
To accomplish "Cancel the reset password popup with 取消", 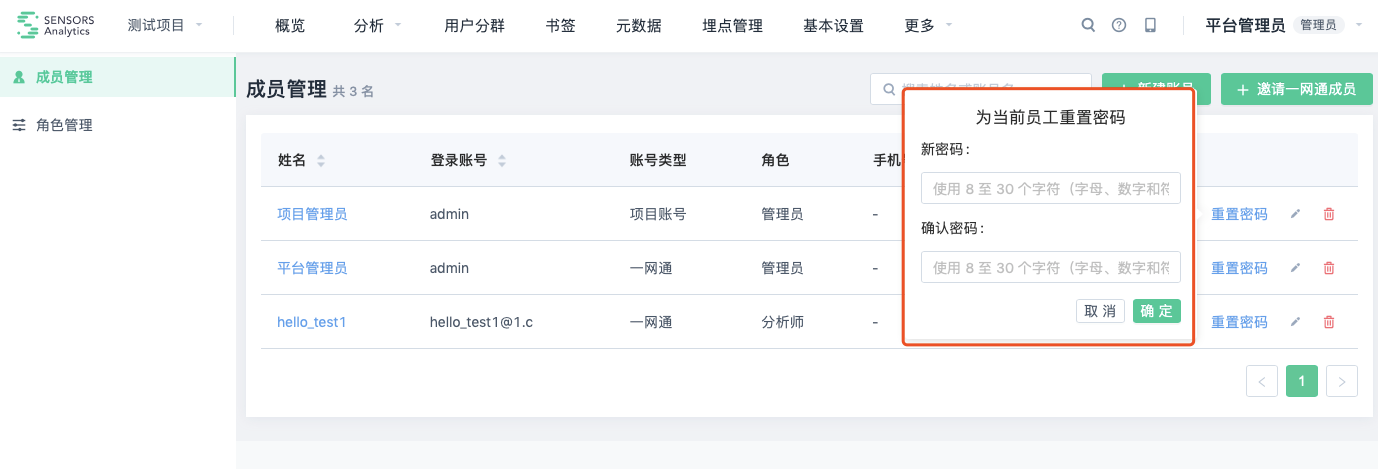I will (x=1101, y=311).
